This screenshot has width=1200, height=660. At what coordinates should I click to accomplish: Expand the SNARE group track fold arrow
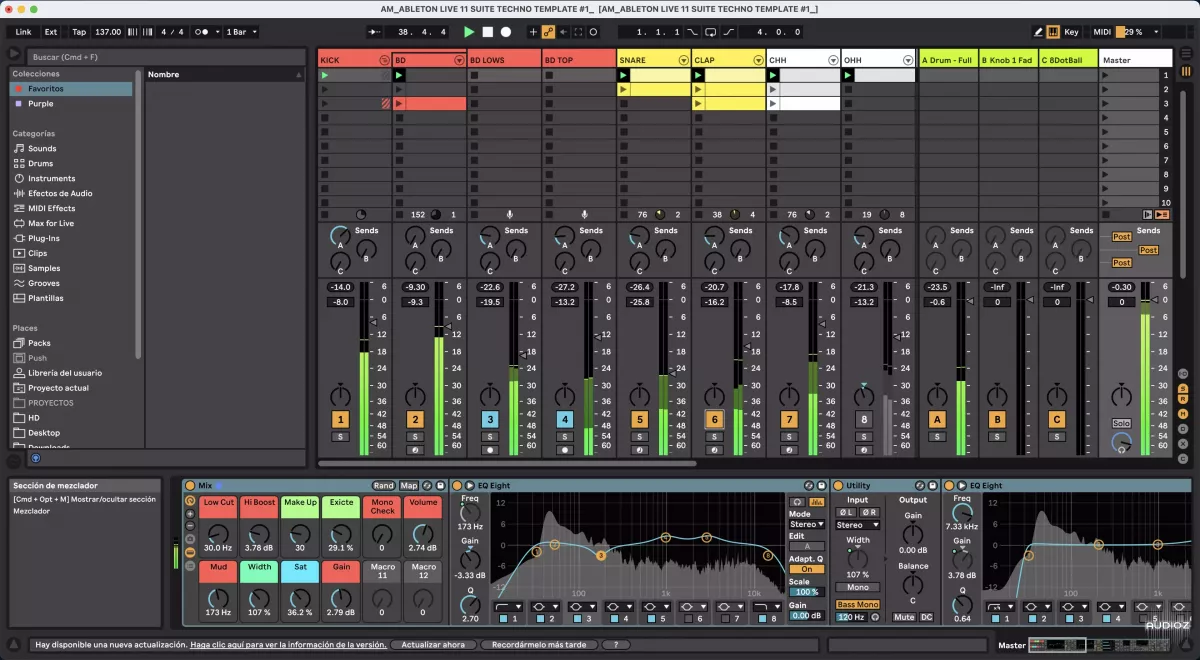(683, 60)
